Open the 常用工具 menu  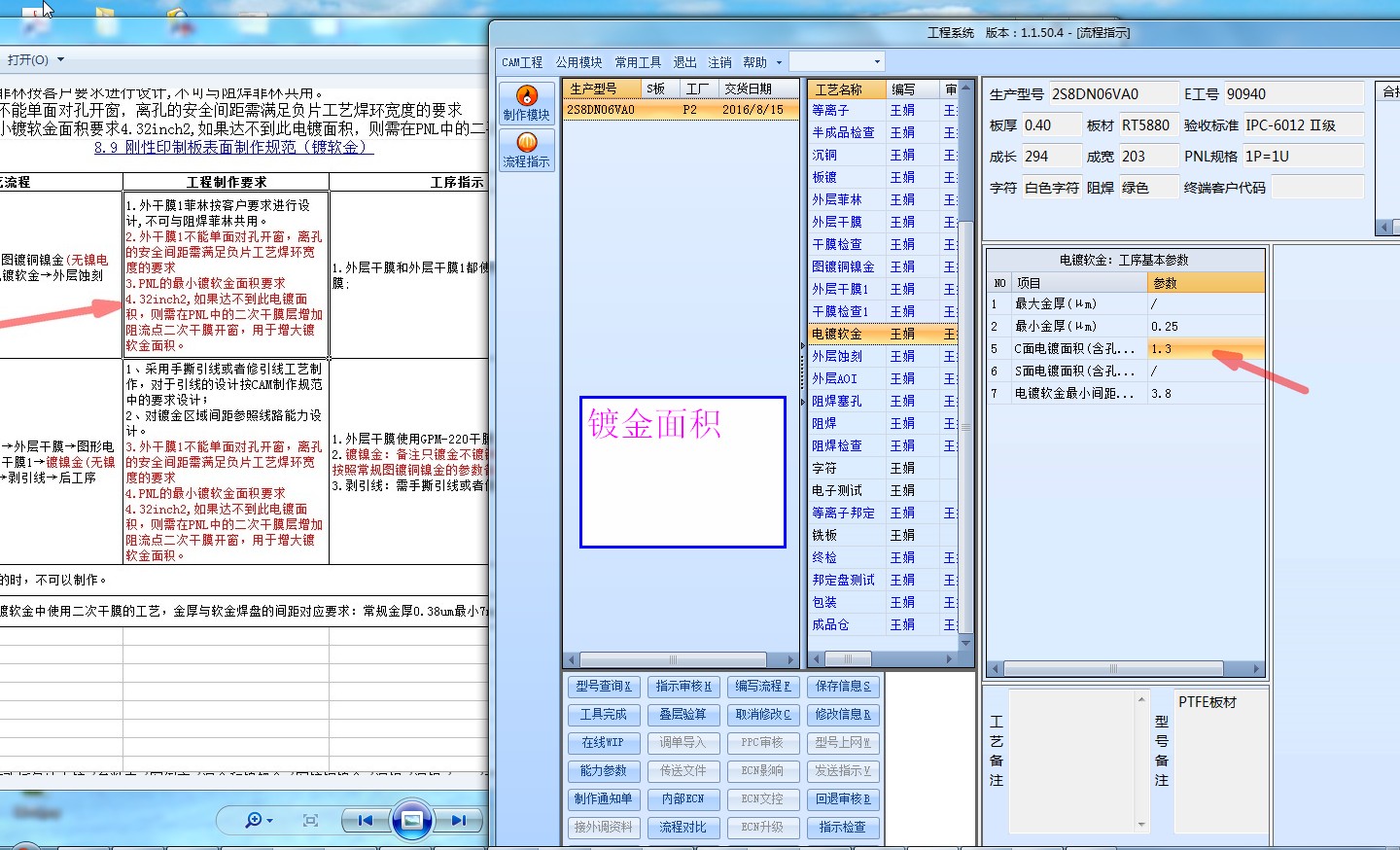pos(638,62)
